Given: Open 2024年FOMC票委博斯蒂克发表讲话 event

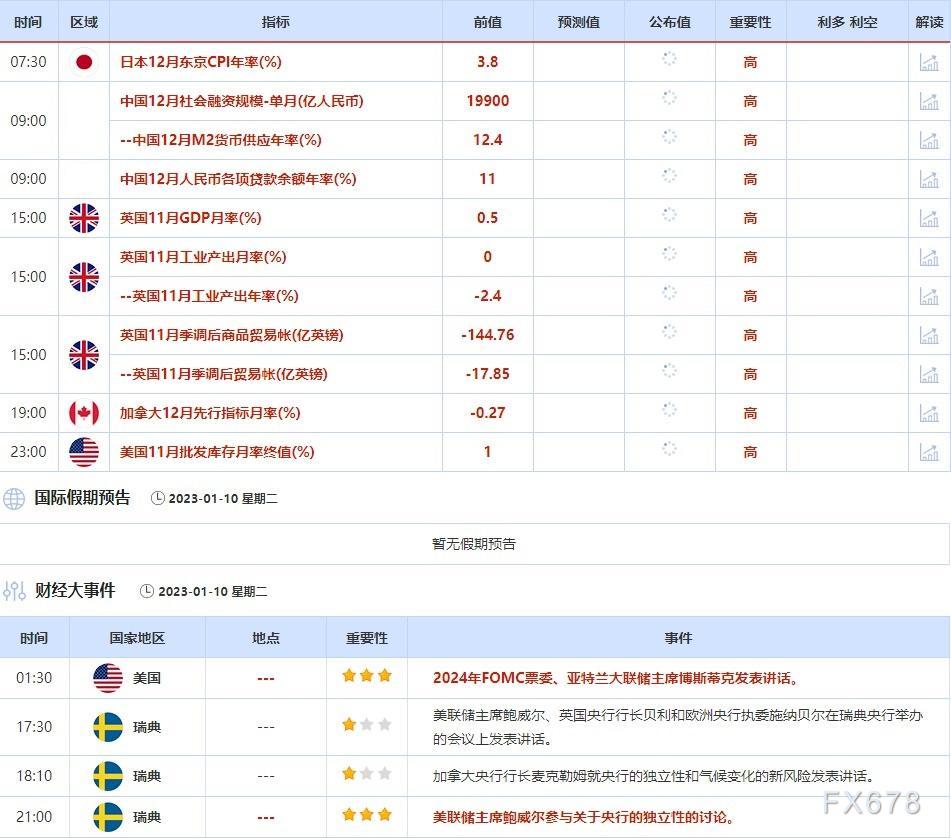Looking at the screenshot, I should click(615, 678).
